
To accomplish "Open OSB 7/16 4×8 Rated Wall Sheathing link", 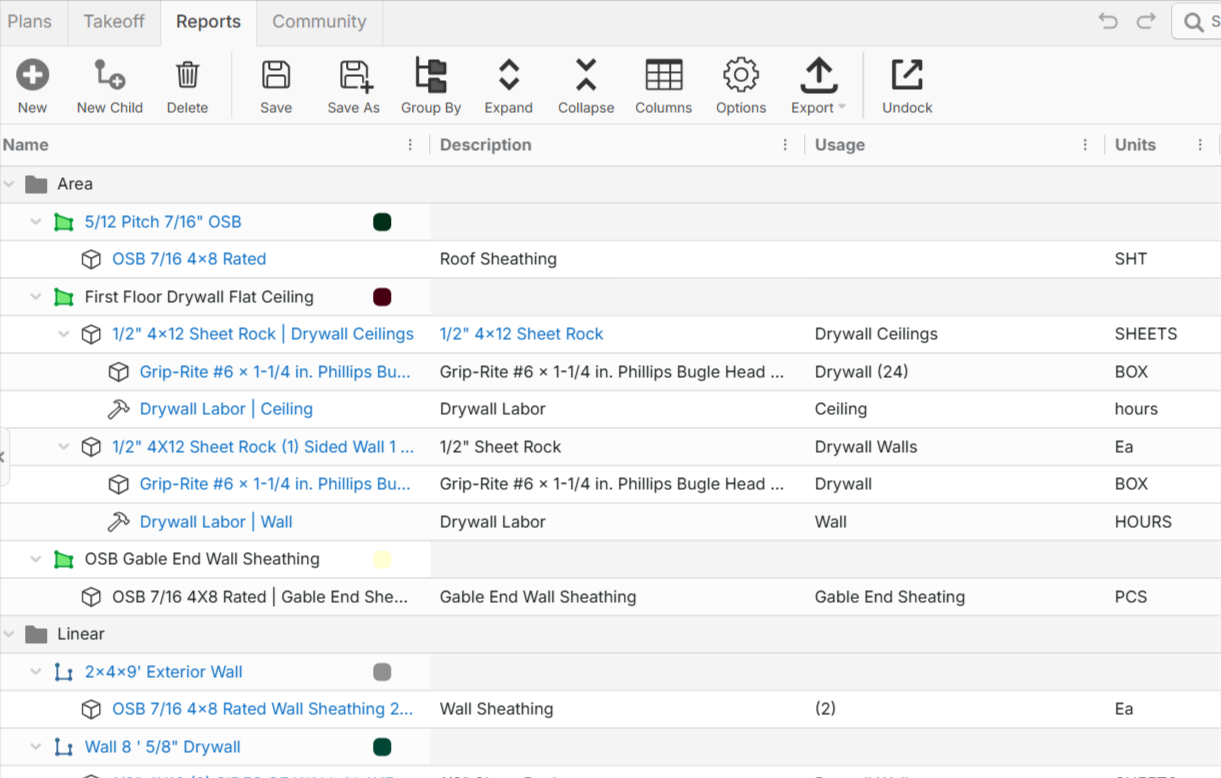I will pyautogui.click(x=263, y=709).
